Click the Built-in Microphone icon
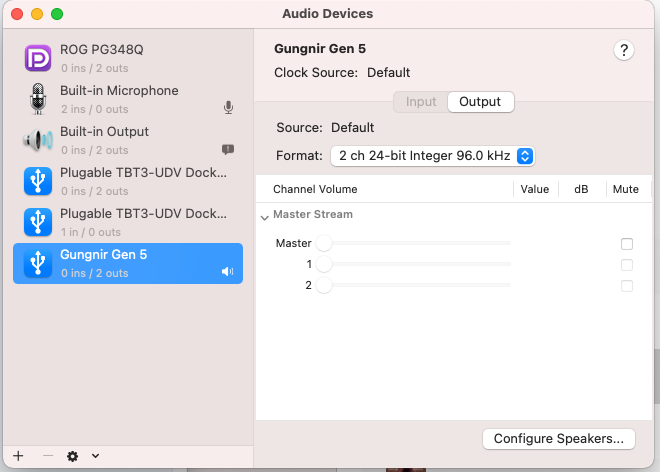 coord(38,99)
